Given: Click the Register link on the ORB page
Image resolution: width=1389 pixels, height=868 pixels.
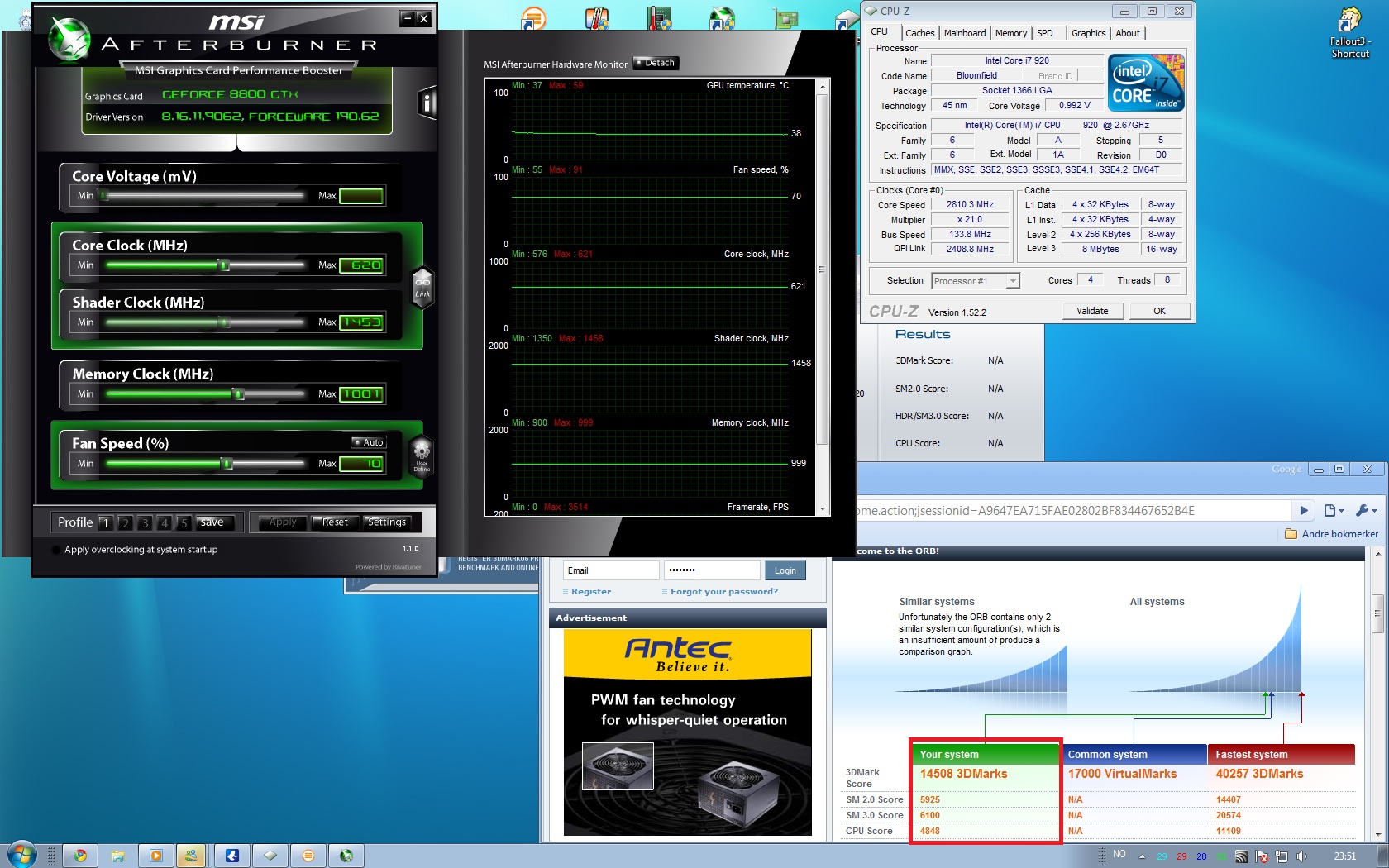Looking at the screenshot, I should [x=590, y=592].
